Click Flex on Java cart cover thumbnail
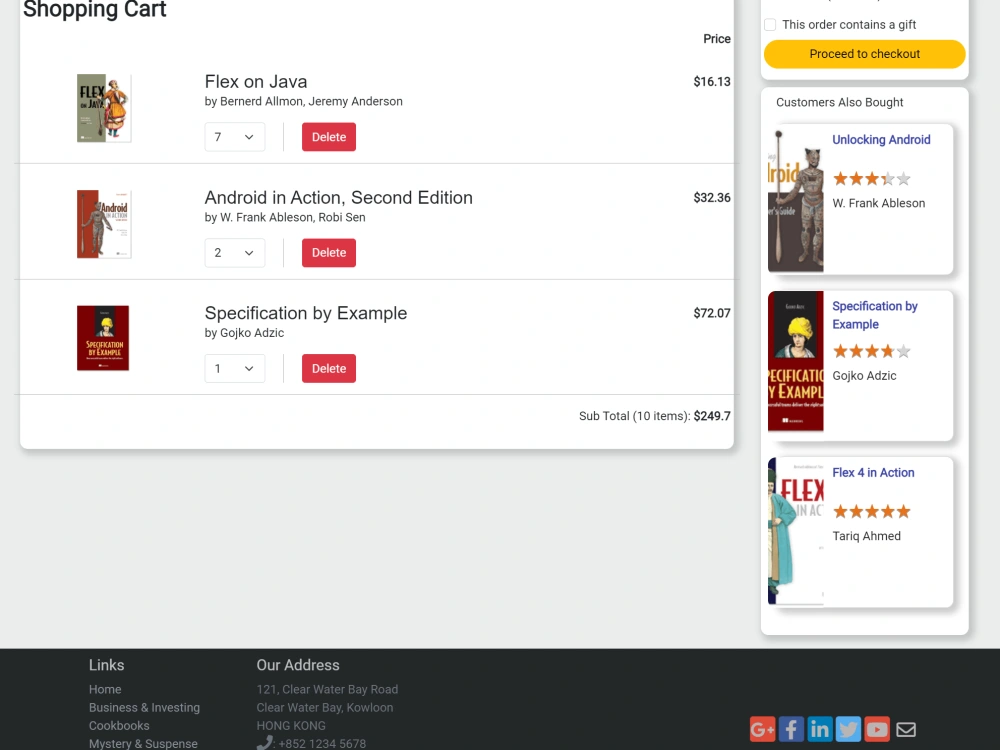Screen dimensions: 1000x750 click(x=104, y=108)
